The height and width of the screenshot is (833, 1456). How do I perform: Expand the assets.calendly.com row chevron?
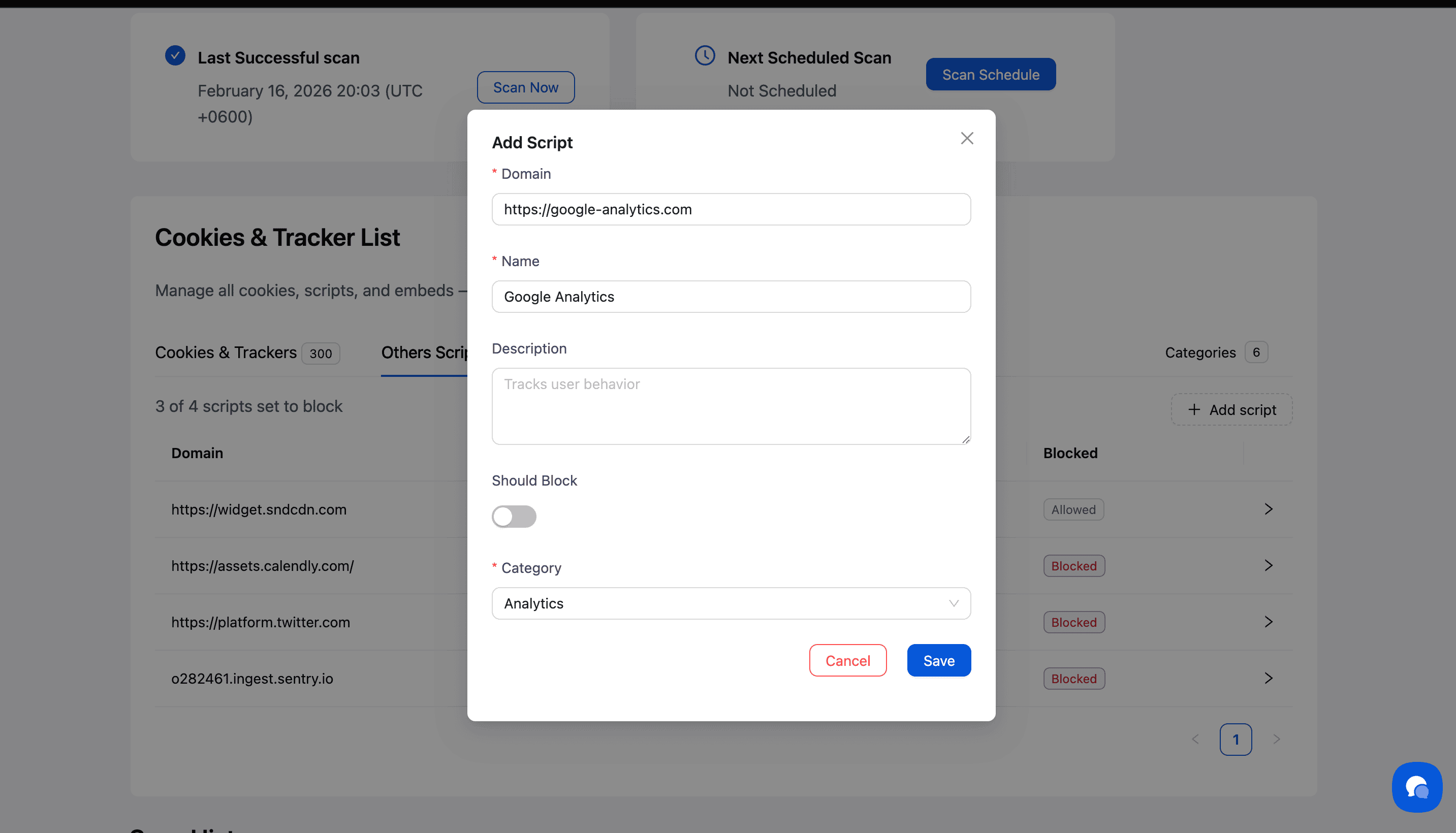[1268, 566]
